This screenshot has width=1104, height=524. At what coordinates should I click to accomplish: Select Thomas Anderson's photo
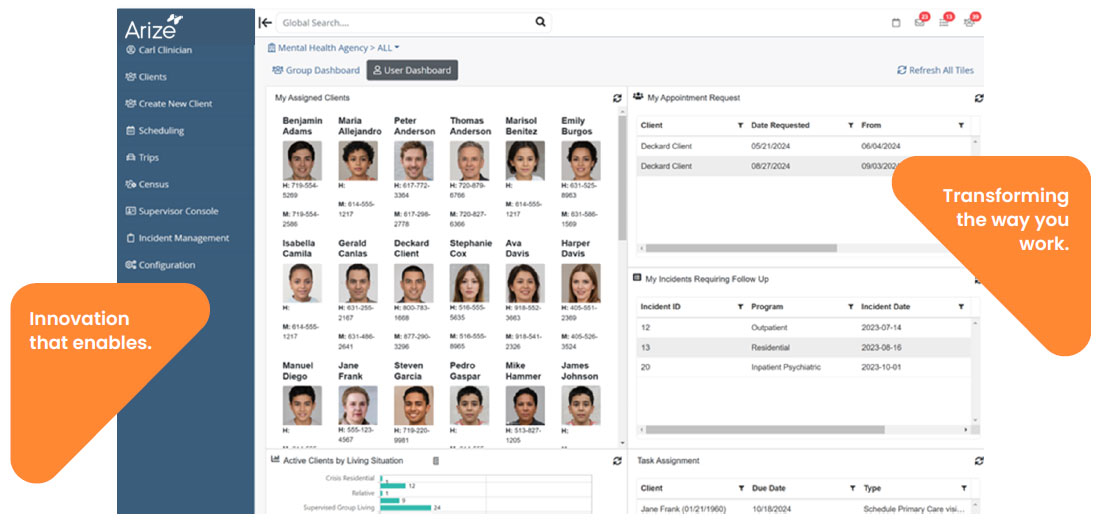tap(469, 161)
